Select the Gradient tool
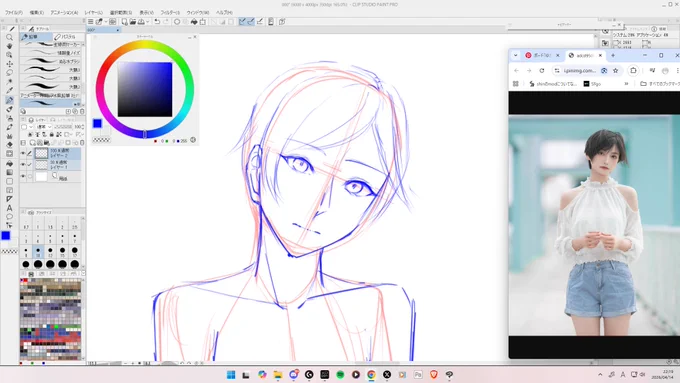Viewport: 680px width, 383px height. 9,172
